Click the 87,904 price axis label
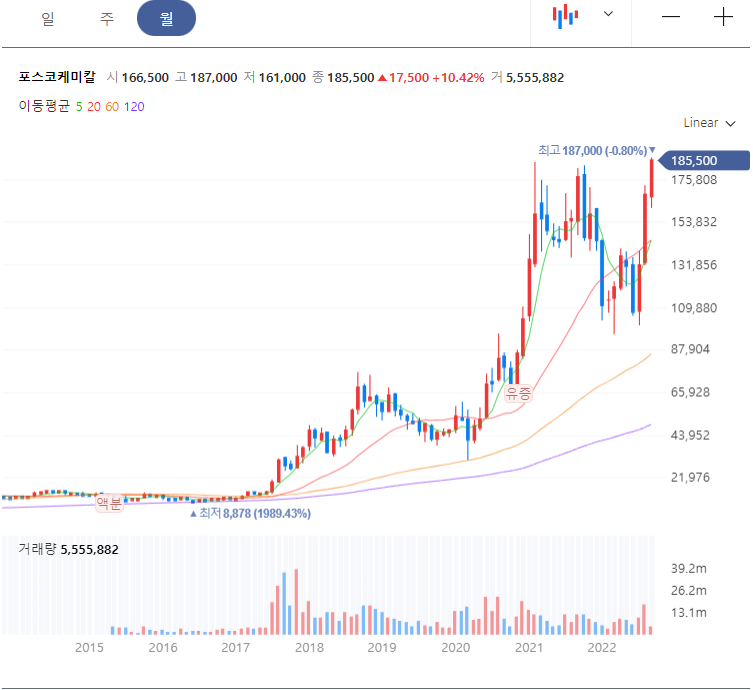753x690 pixels. (x=690, y=349)
